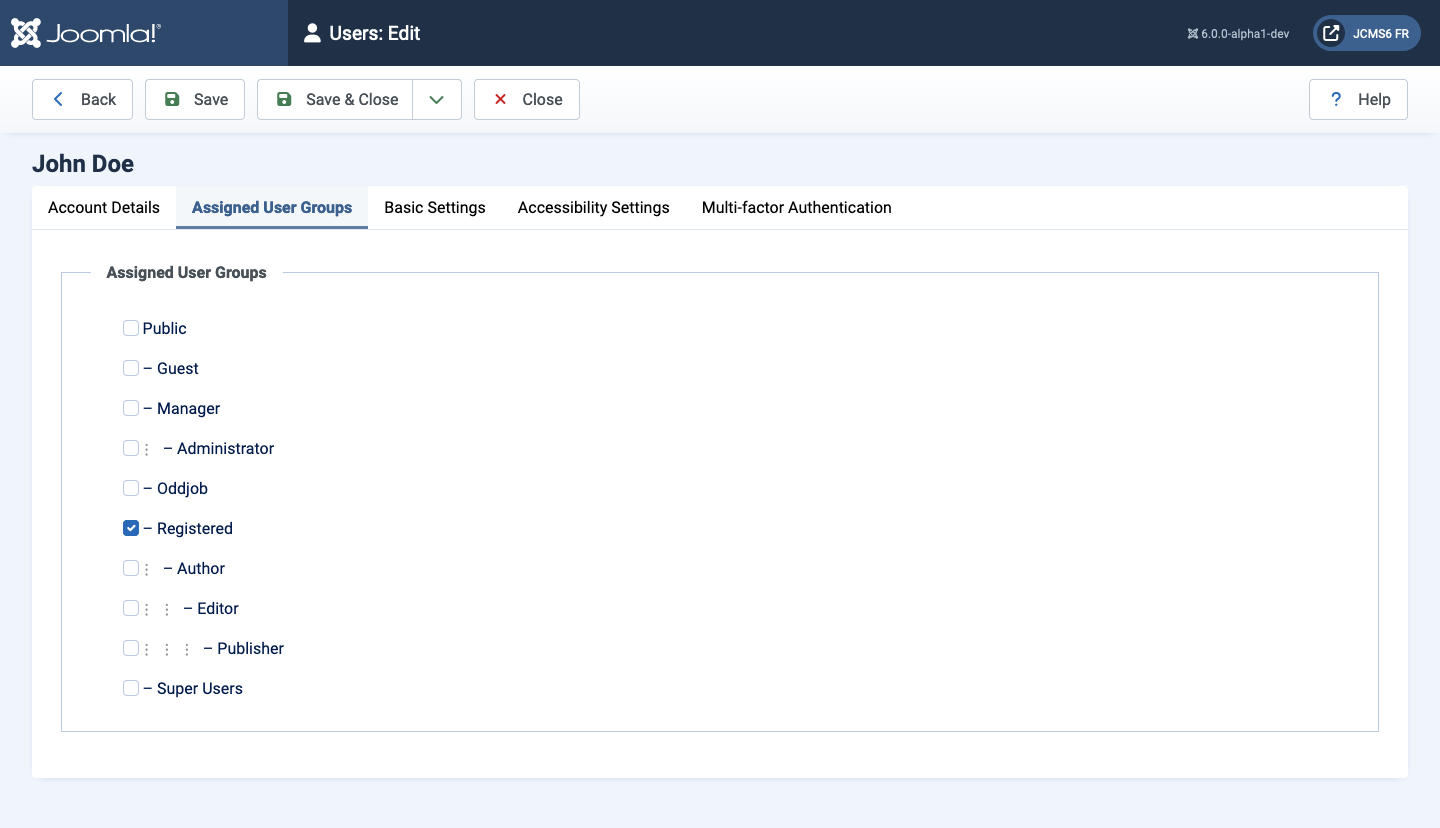The image size is (1440, 828).
Task: Check the Oddjob group checkbox
Action: pos(131,488)
